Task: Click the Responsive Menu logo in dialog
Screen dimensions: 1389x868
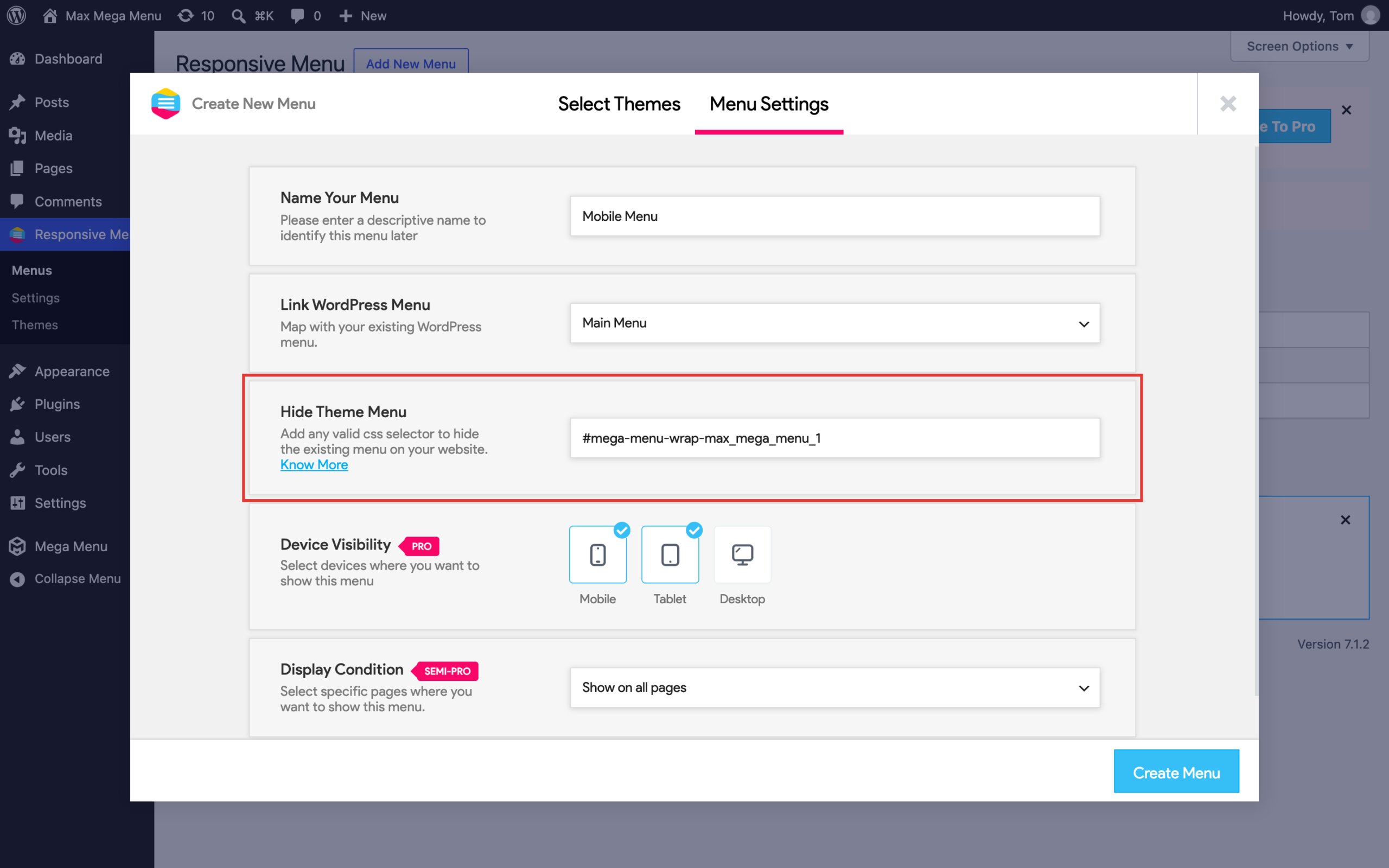Action: (x=165, y=104)
